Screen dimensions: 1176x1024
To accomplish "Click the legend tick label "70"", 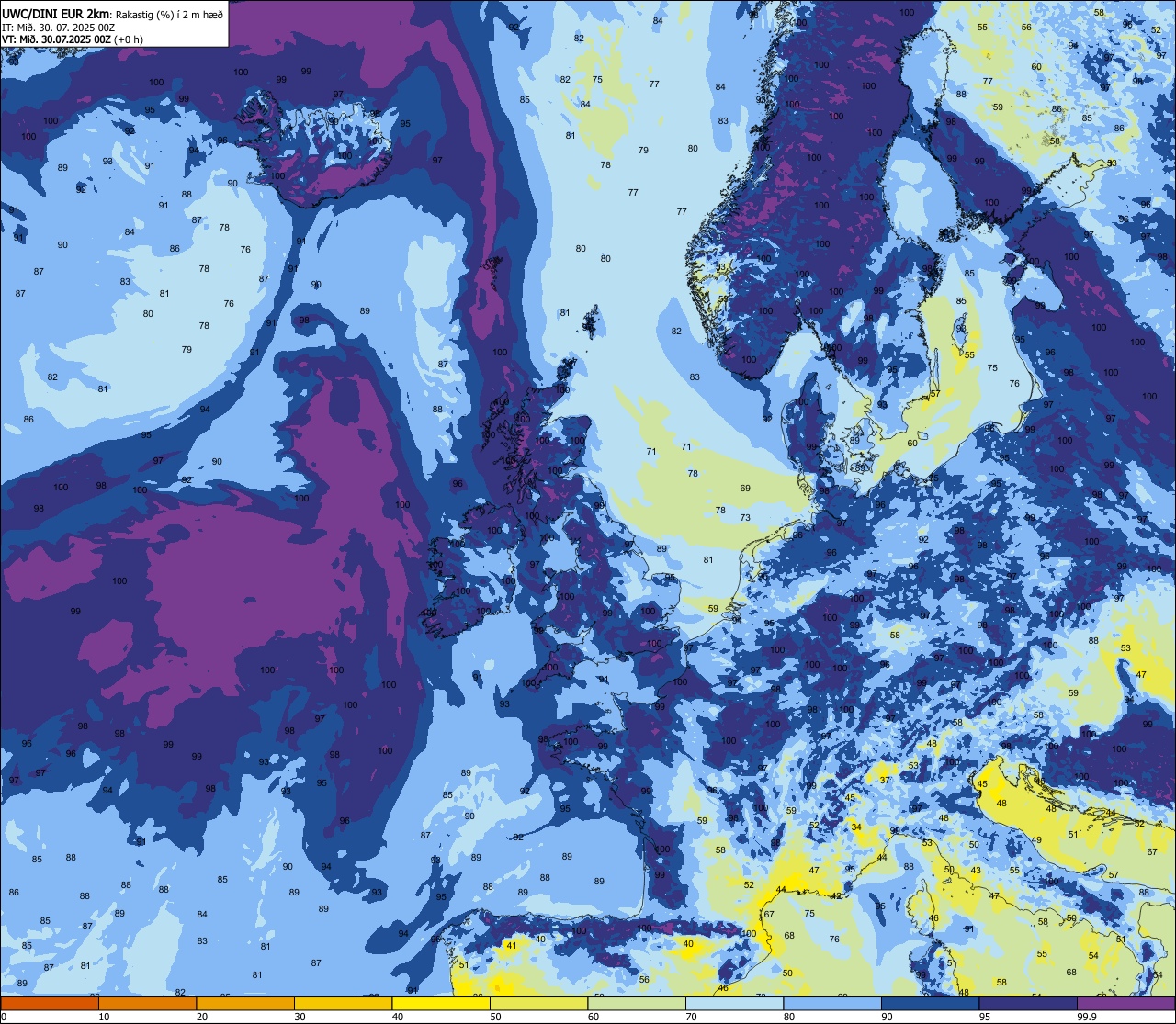I will point(692,1017).
